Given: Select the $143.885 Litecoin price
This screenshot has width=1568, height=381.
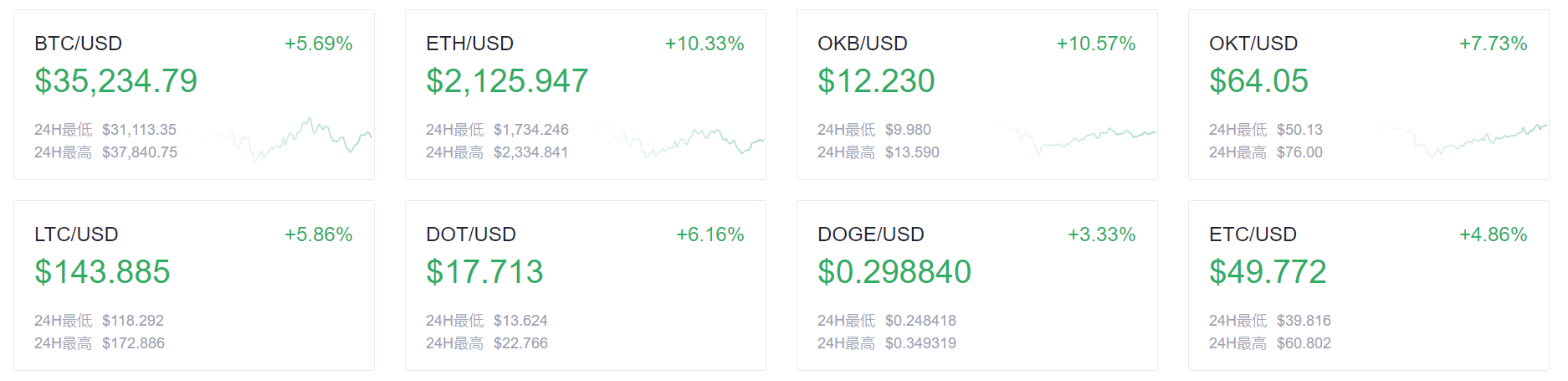Looking at the screenshot, I should [x=102, y=272].
